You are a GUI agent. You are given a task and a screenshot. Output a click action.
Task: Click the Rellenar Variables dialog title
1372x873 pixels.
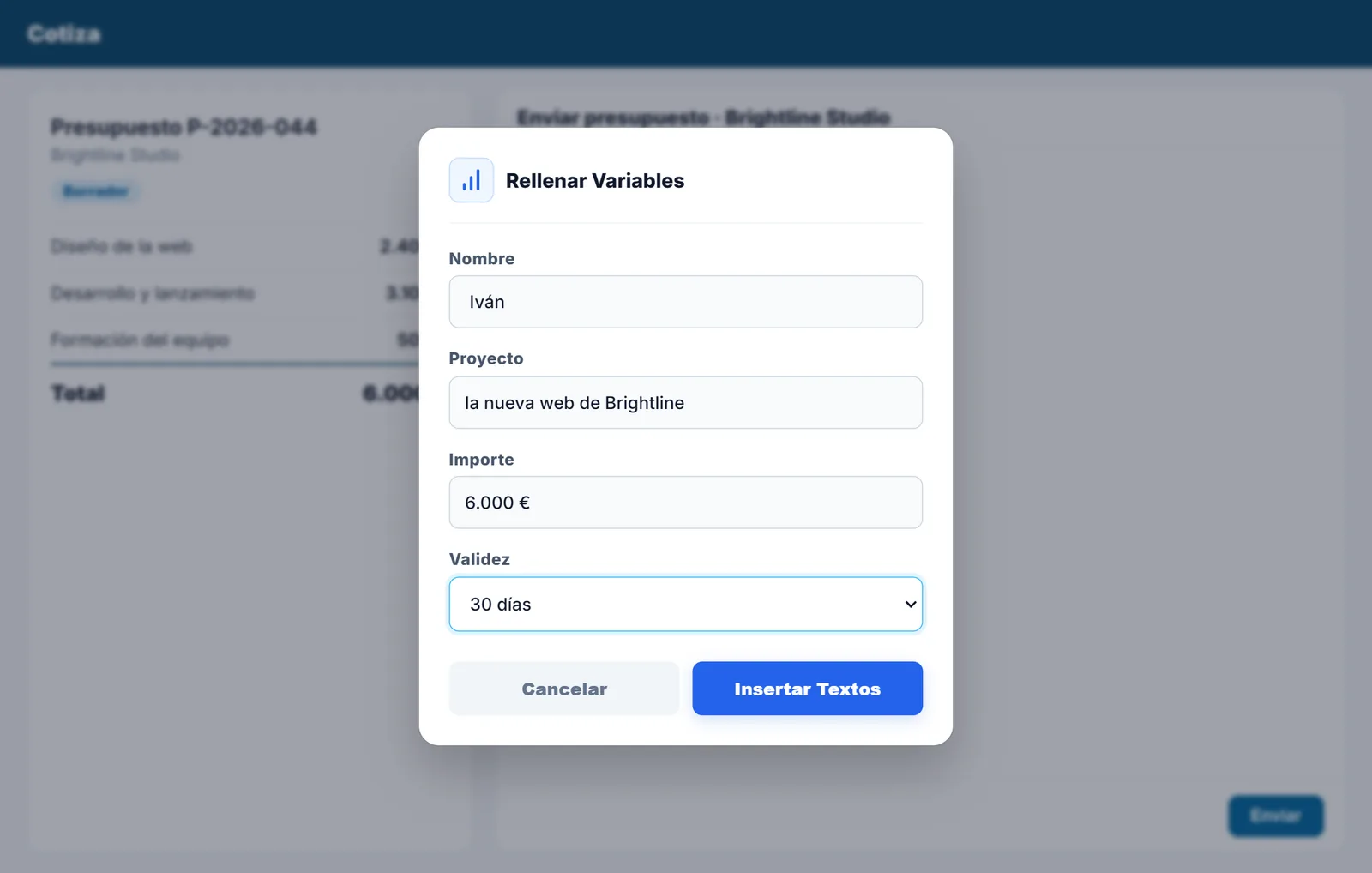[595, 180]
